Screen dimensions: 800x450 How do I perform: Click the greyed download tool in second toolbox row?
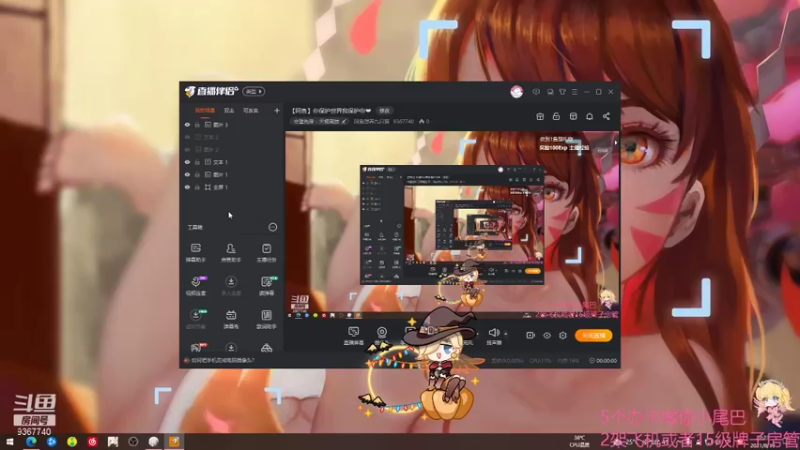click(231, 286)
